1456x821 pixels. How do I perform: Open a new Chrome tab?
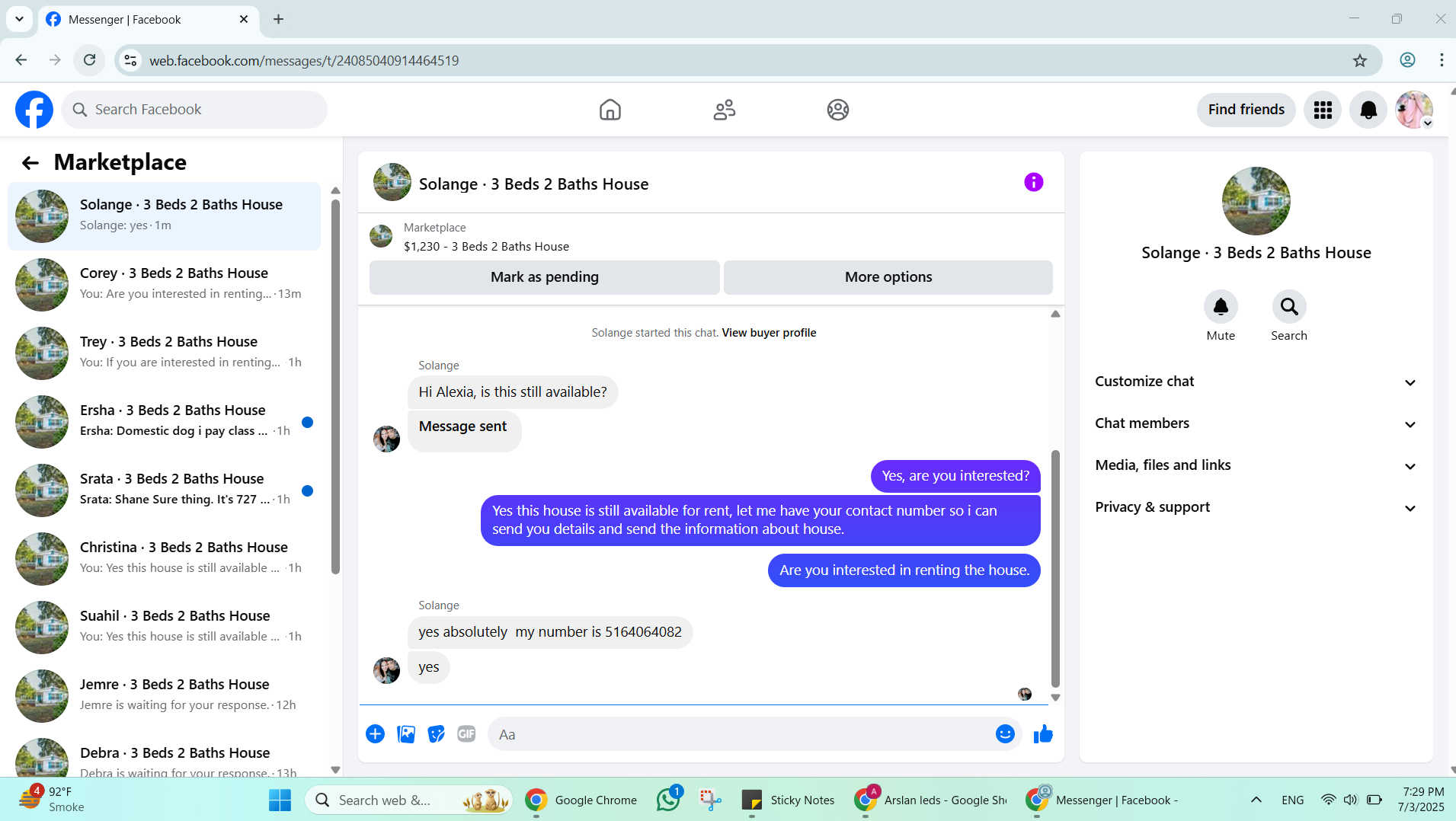point(278,20)
